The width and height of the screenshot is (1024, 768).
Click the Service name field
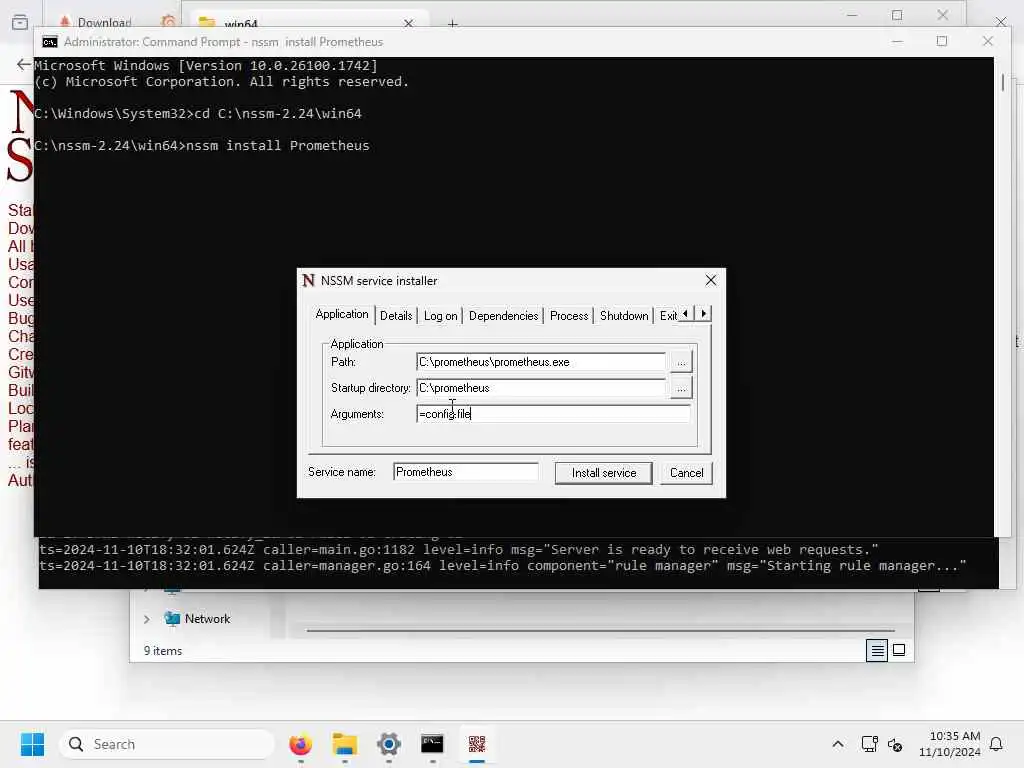(x=466, y=472)
